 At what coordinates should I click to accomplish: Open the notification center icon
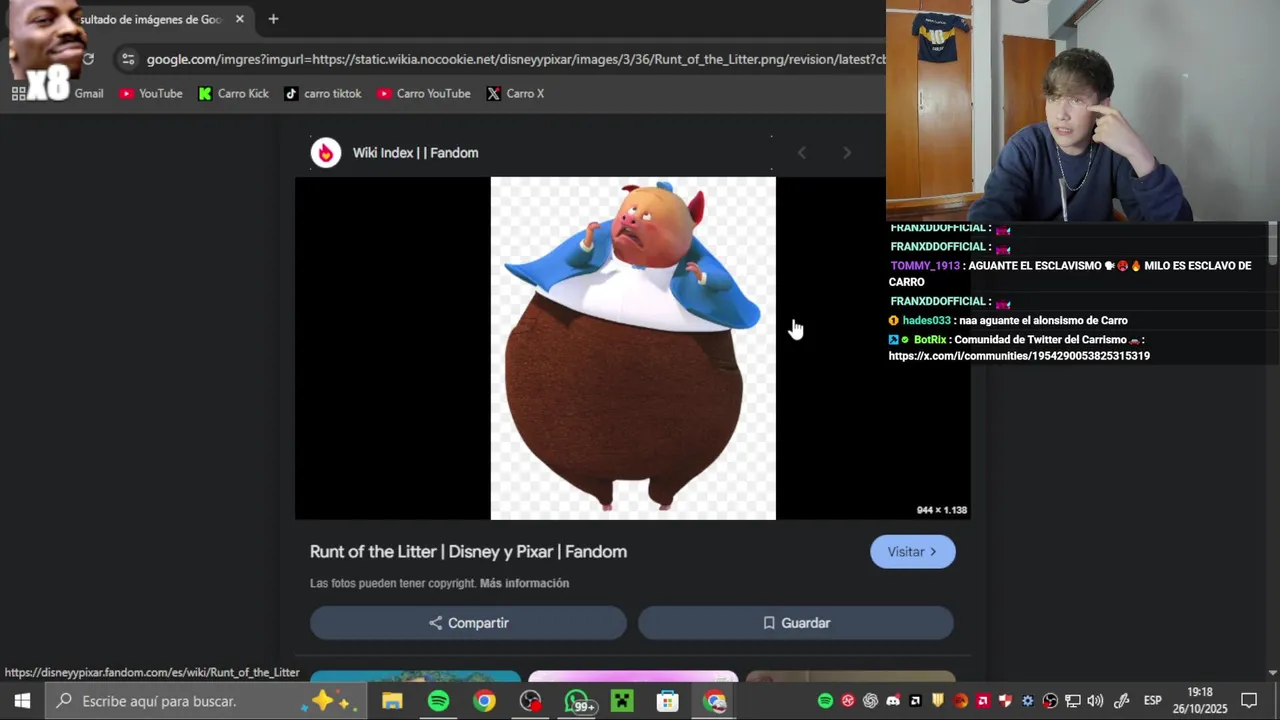pyautogui.click(x=1249, y=701)
